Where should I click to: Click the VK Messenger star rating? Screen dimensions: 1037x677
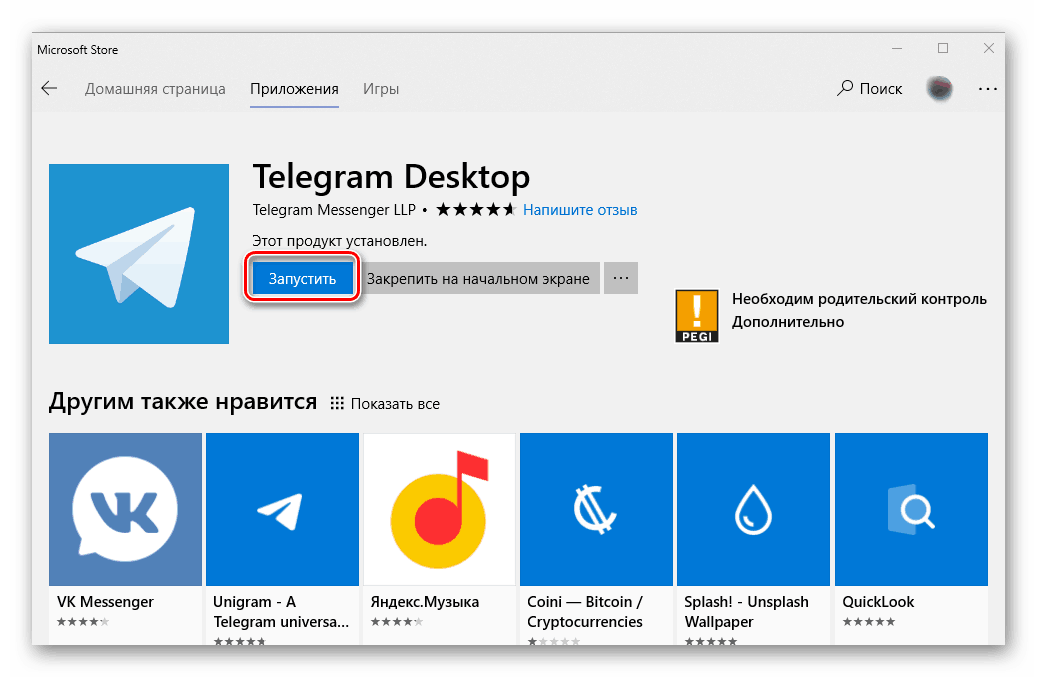coord(83,621)
